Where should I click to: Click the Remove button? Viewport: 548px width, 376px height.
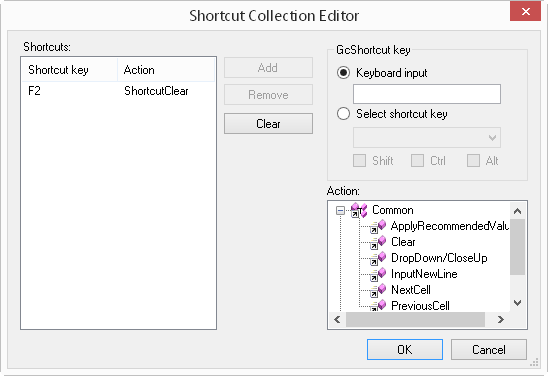click(268, 95)
